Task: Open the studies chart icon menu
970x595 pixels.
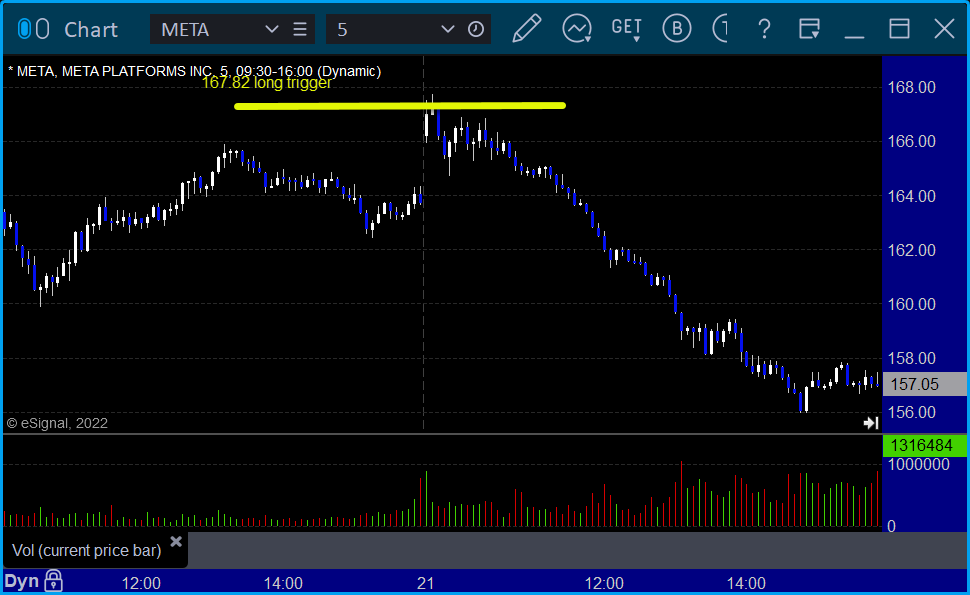Action: coord(577,29)
